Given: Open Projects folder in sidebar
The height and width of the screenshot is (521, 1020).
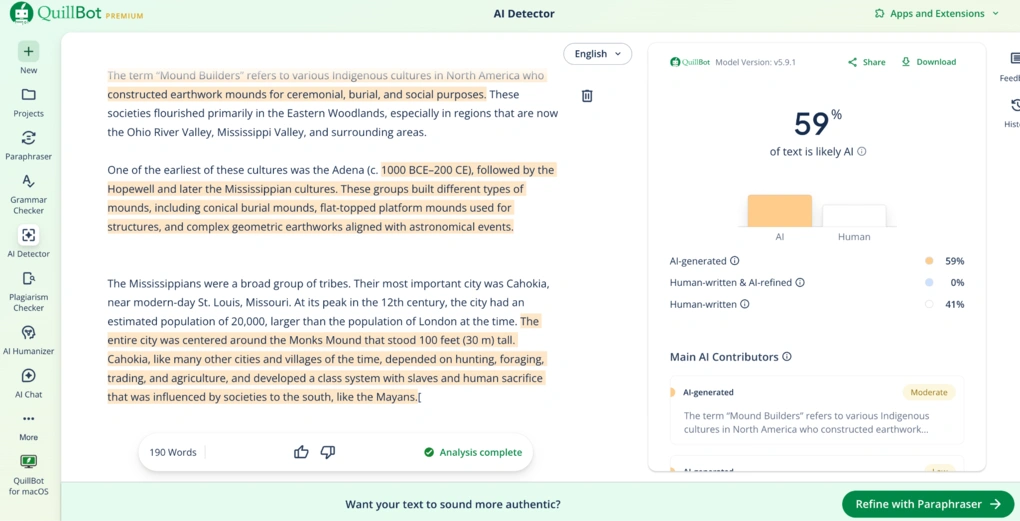Looking at the screenshot, I should [28, 102].
